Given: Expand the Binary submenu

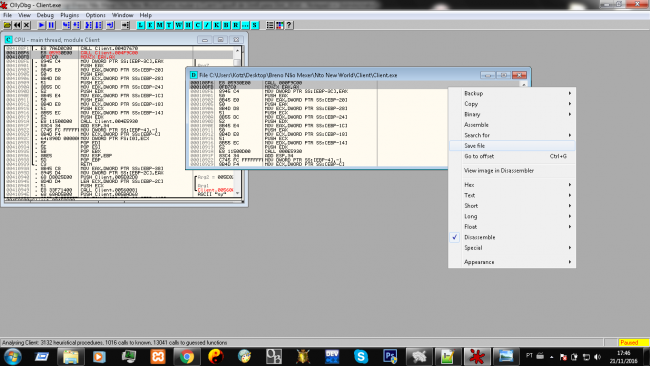Looking at the screenshot, I should [512, 114].
